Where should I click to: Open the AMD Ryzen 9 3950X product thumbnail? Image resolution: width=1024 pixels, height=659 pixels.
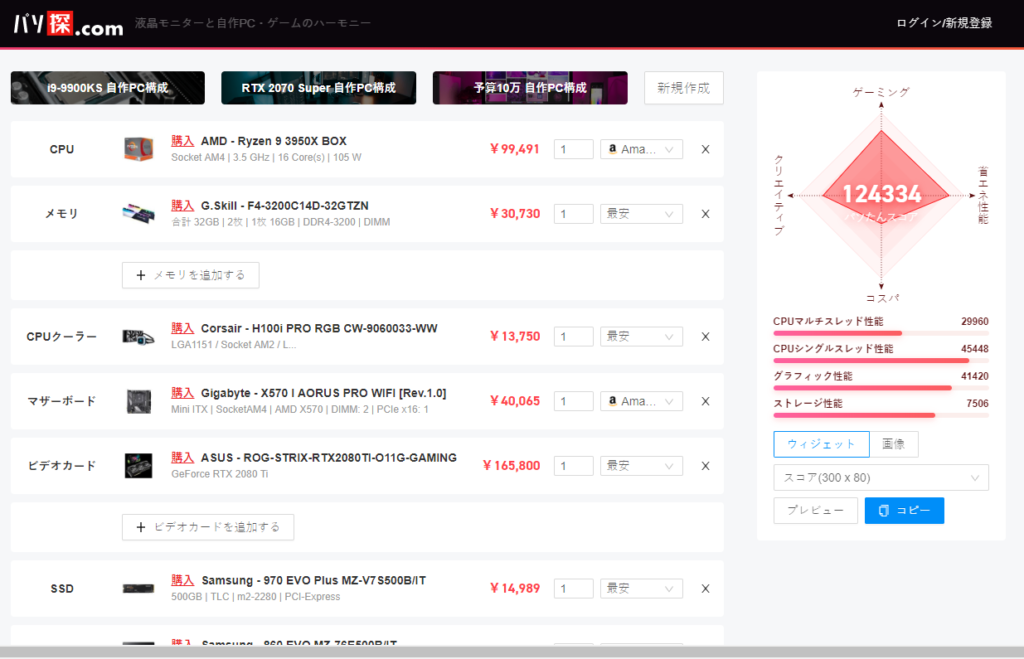pyautogui.click(x=138, y=149)
